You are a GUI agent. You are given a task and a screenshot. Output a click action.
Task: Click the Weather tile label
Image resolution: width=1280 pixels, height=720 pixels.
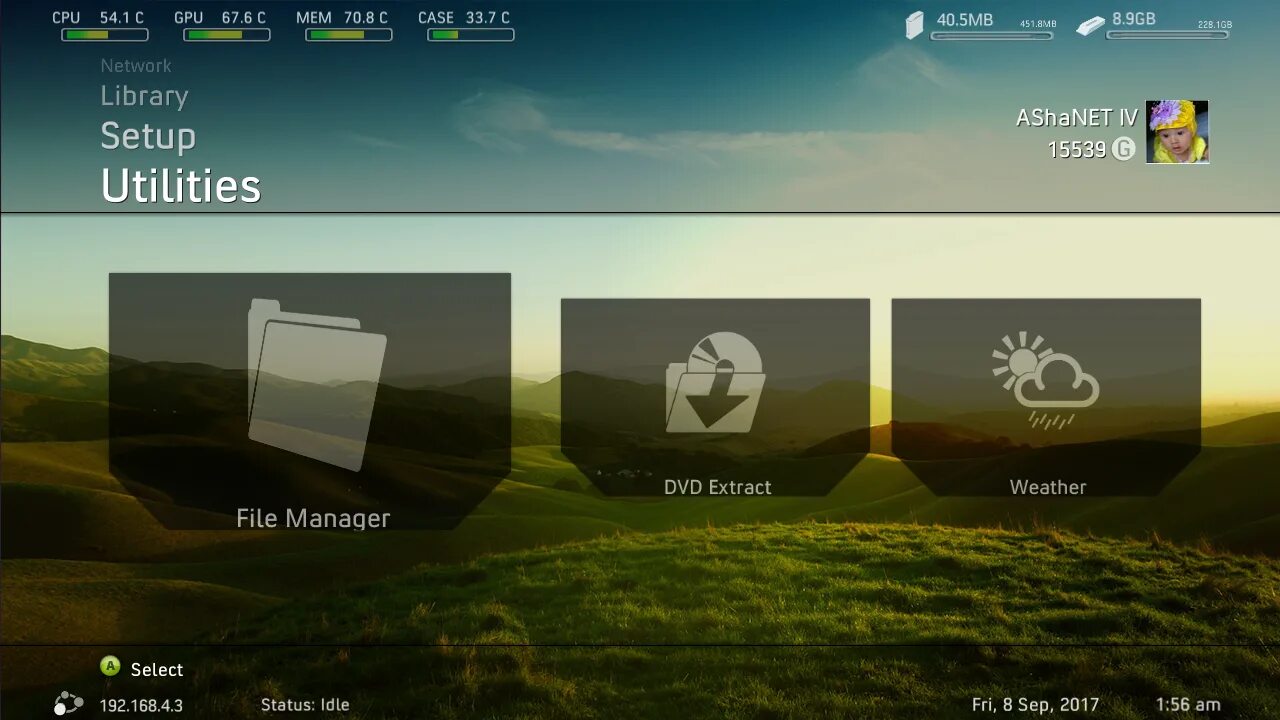[x=1048, y=487]
